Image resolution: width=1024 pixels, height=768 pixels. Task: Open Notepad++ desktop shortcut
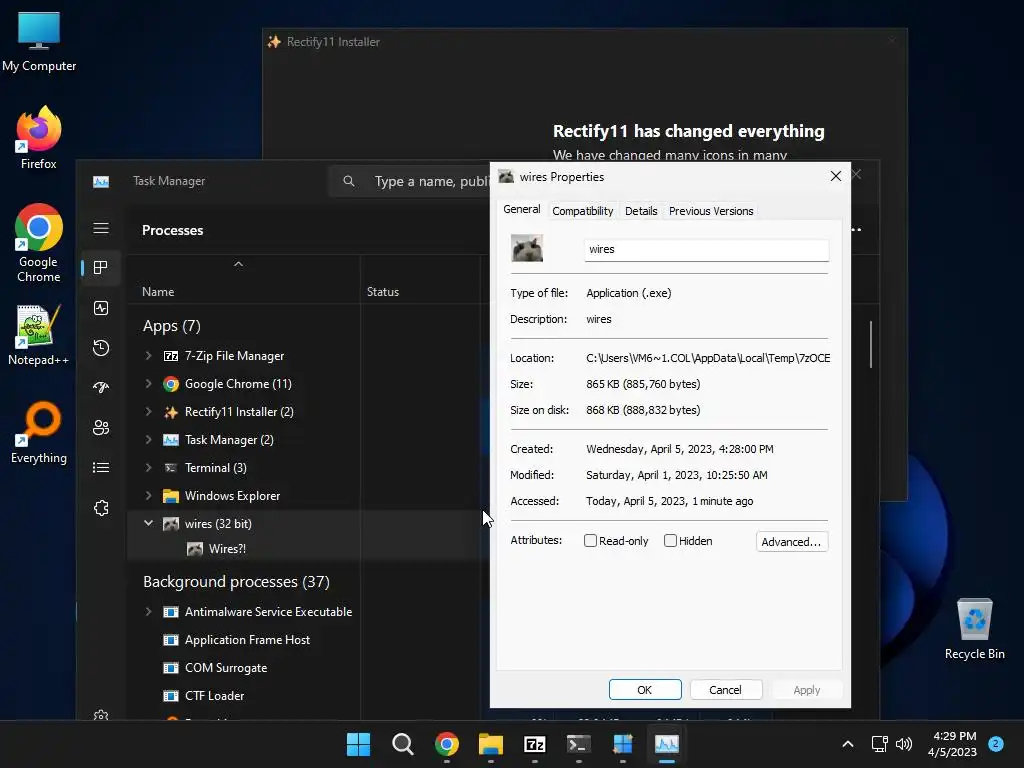[x=38, y=335]
